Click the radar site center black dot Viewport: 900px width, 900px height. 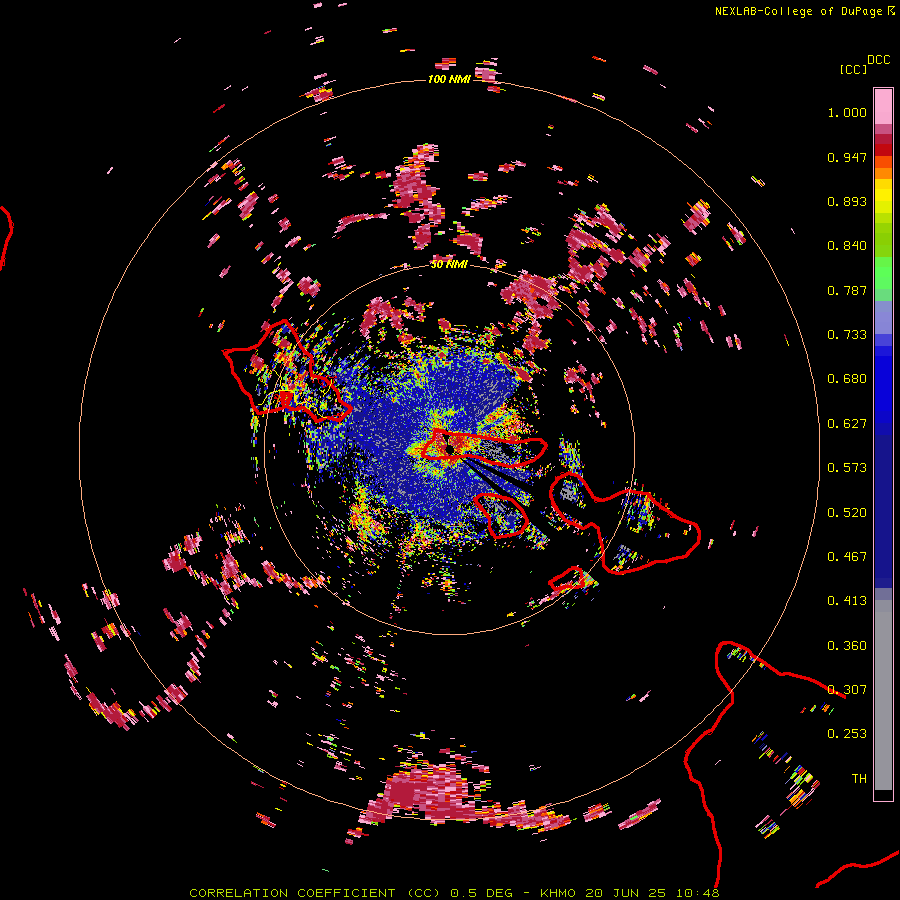449,449
